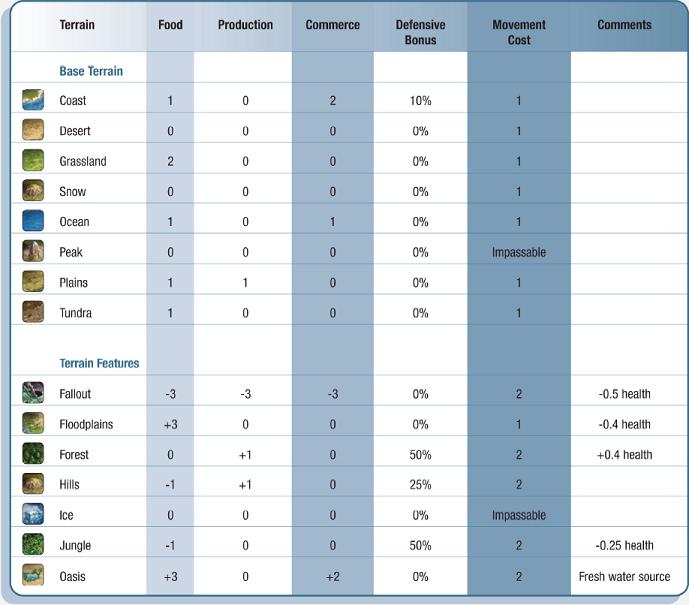Click the Forest feature icon
This screenshot has width=689, height=605.
coord(33,454)
